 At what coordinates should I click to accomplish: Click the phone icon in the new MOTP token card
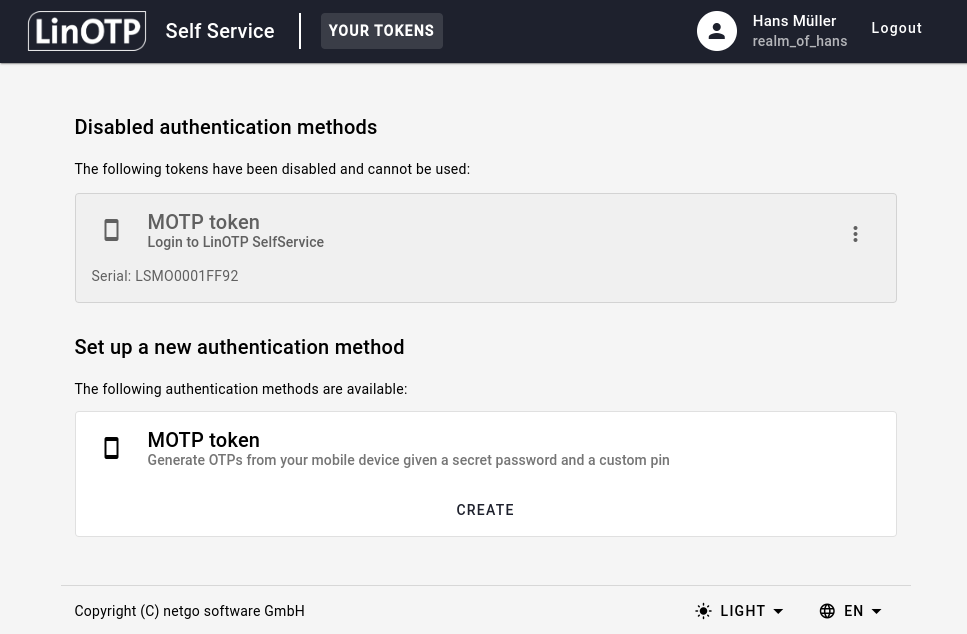[111, 448]
